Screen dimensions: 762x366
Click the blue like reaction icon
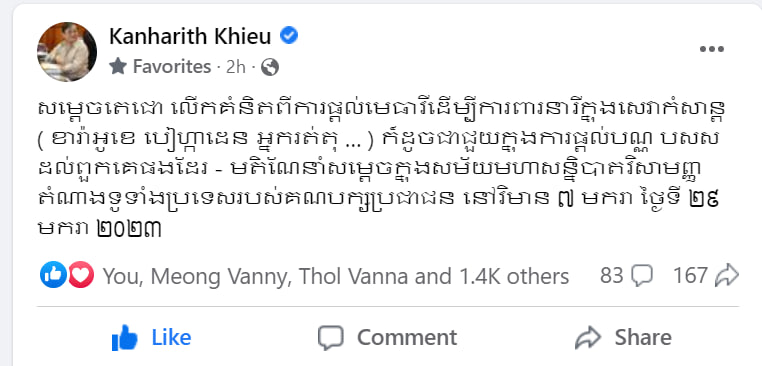click(x=52, y=275)
